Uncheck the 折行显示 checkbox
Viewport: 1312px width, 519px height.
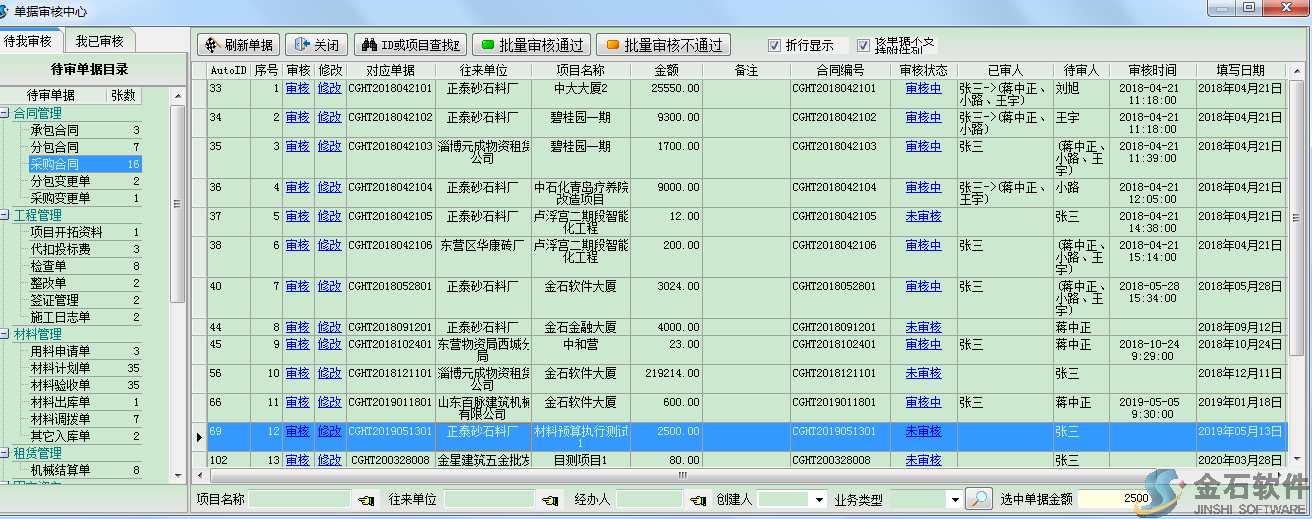coord(774,45)
